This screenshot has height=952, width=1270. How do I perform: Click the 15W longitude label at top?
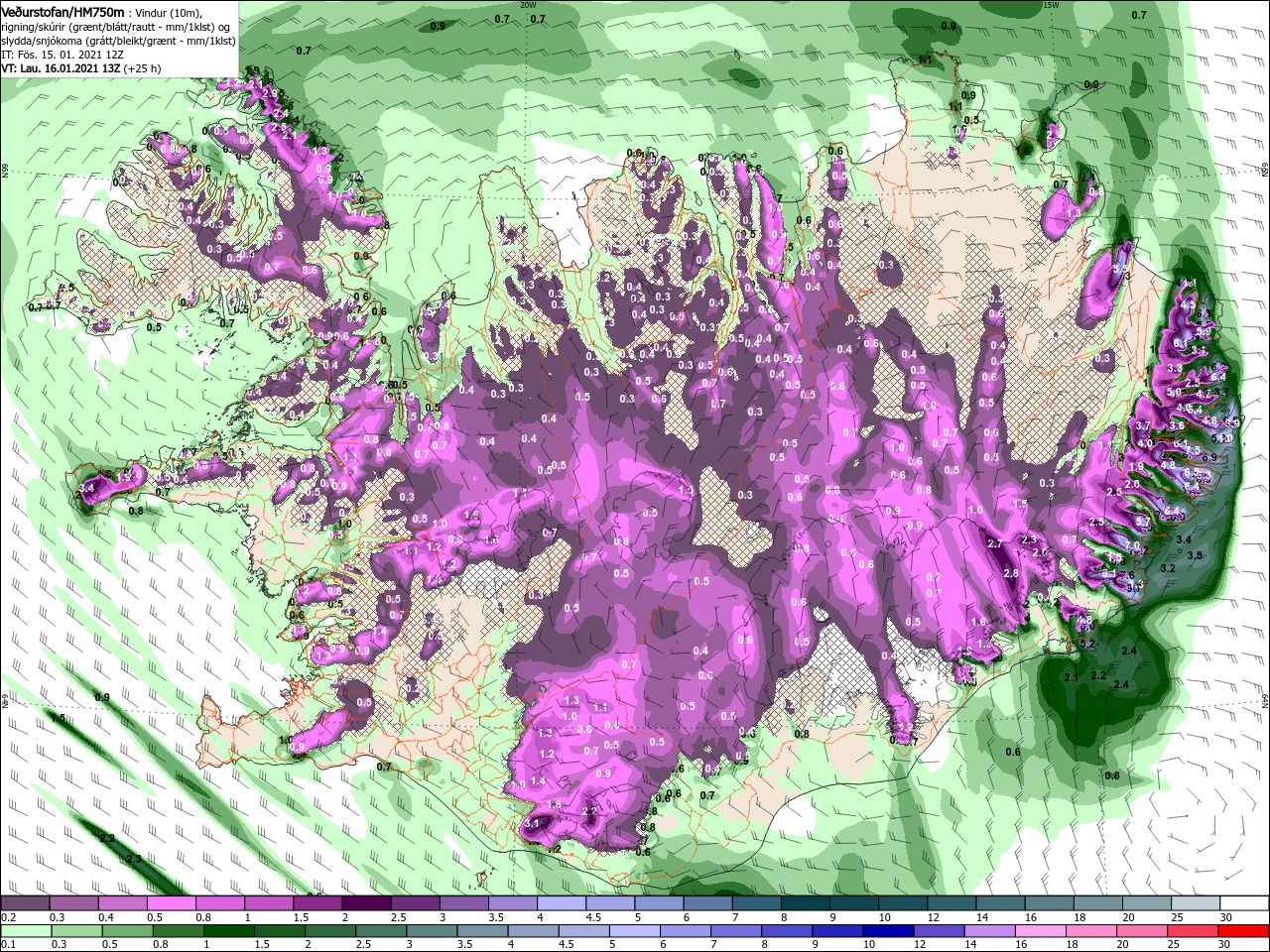click(x=1051, y=5)
